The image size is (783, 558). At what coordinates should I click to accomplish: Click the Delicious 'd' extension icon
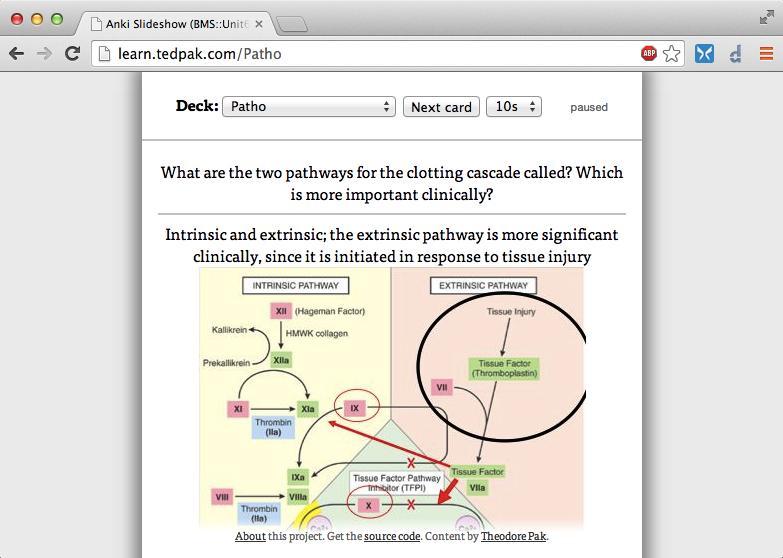coord(735,54)
